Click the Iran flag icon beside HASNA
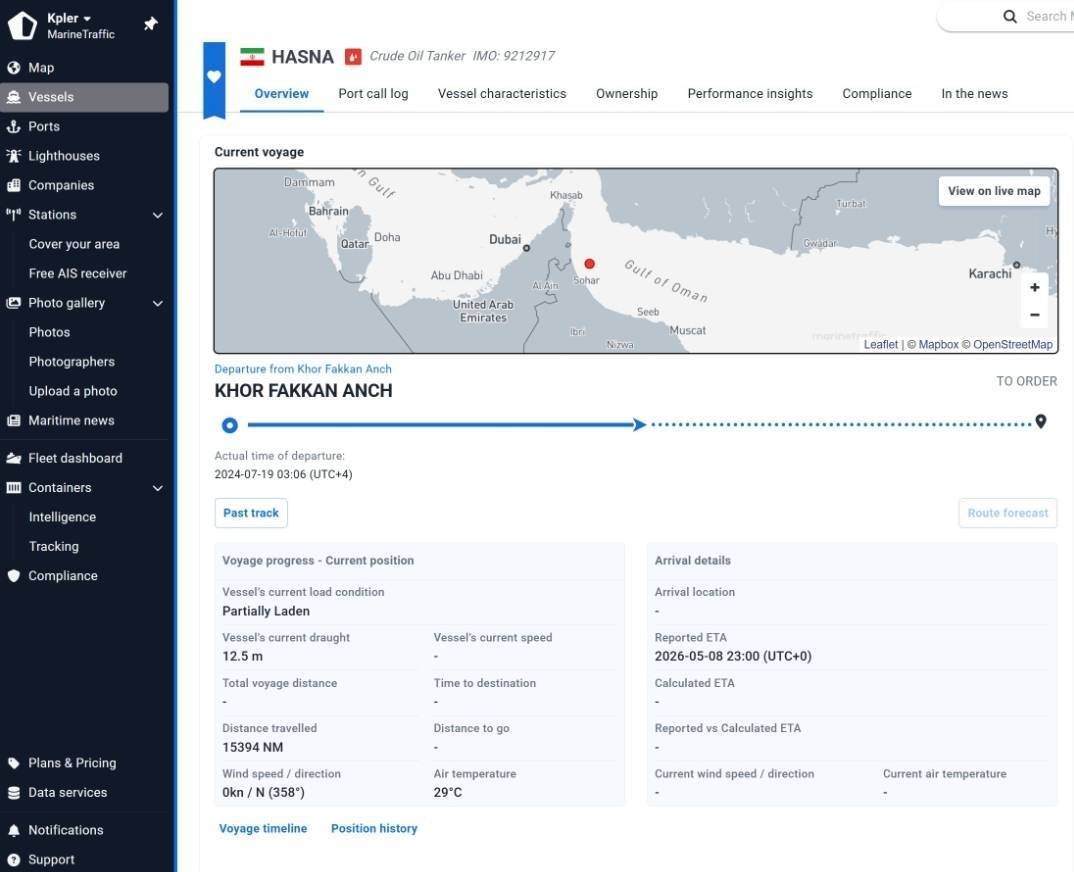 252,57
